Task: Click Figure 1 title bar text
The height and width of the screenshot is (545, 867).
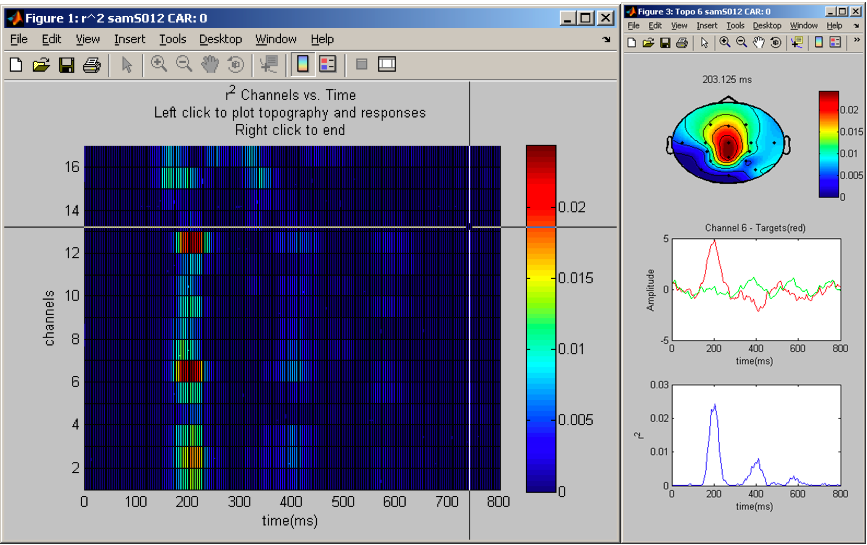Action: (116, 18)
